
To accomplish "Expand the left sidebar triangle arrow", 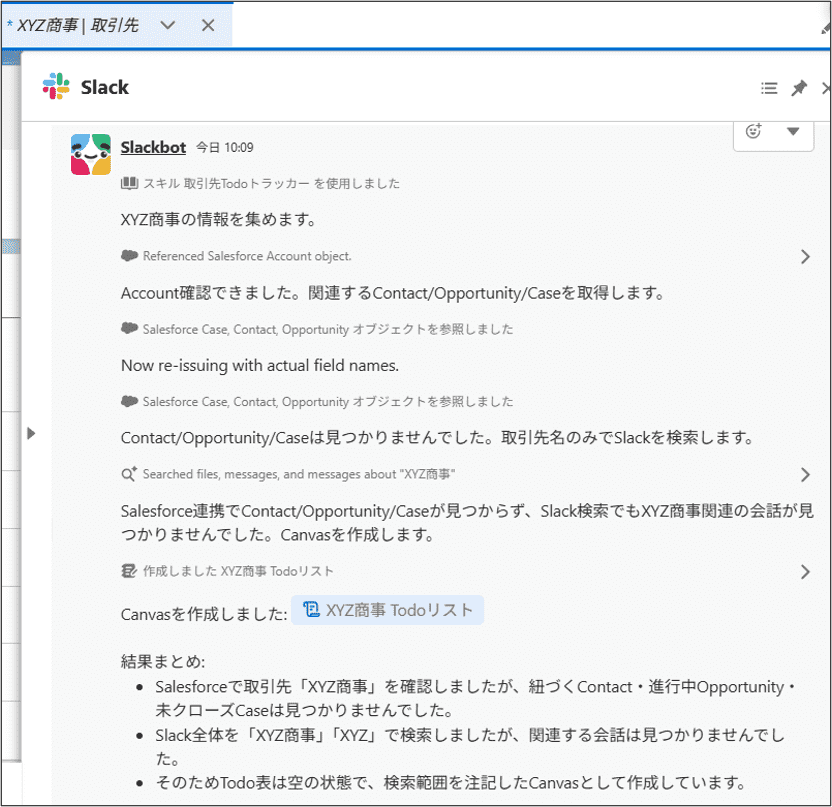I will pos(31,433).
